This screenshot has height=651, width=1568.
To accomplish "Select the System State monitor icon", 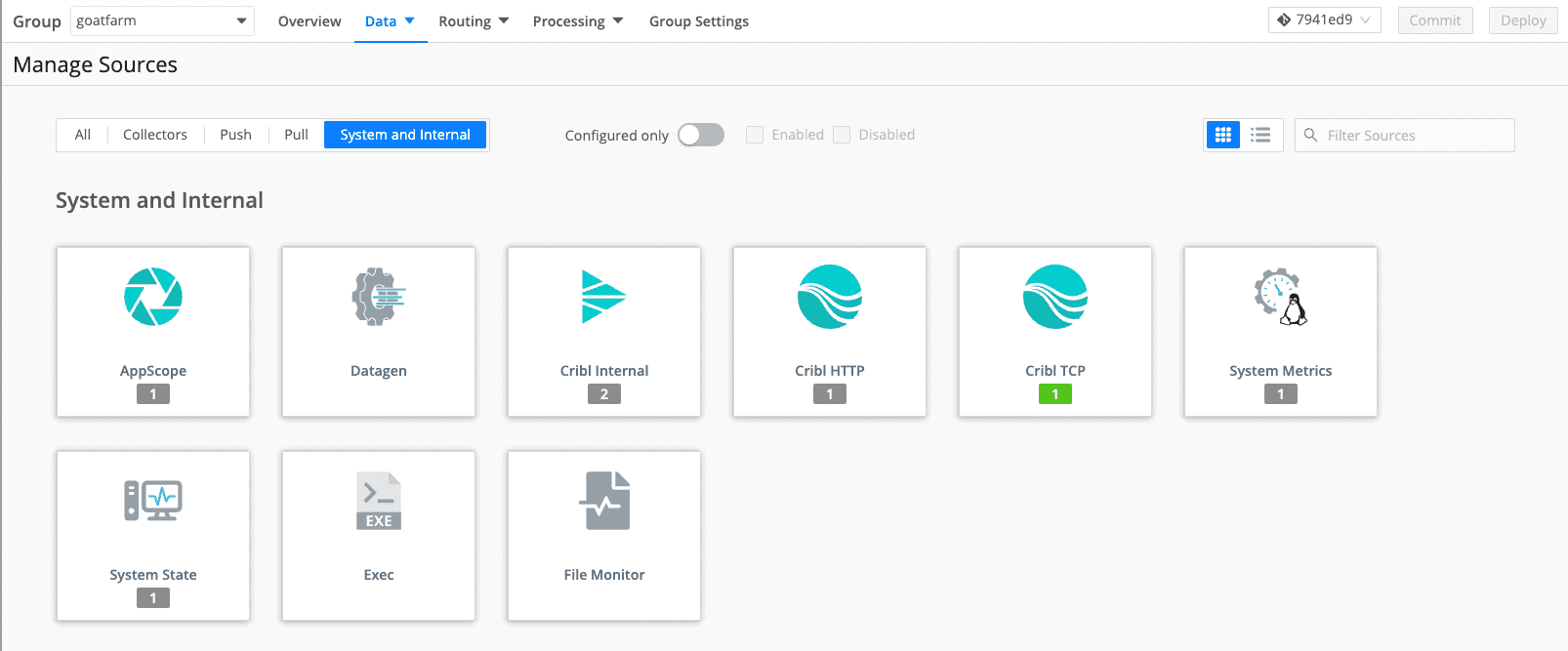I will tap(153, 501).
